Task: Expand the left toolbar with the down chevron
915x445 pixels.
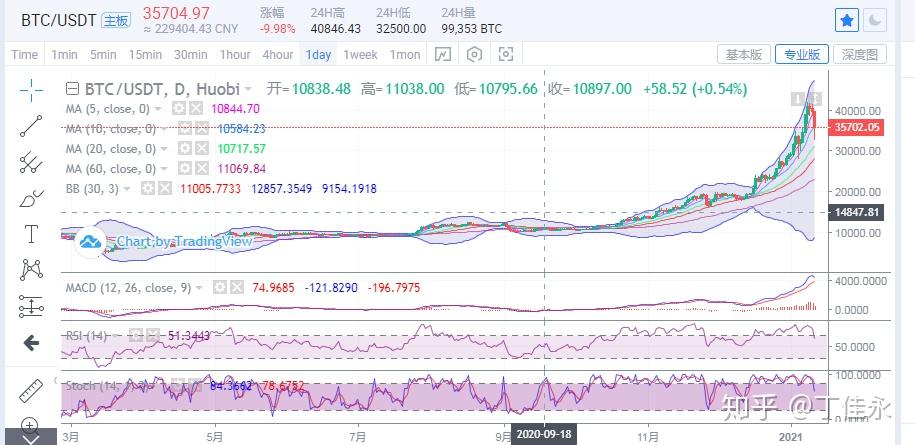Action: pos(31,439)
